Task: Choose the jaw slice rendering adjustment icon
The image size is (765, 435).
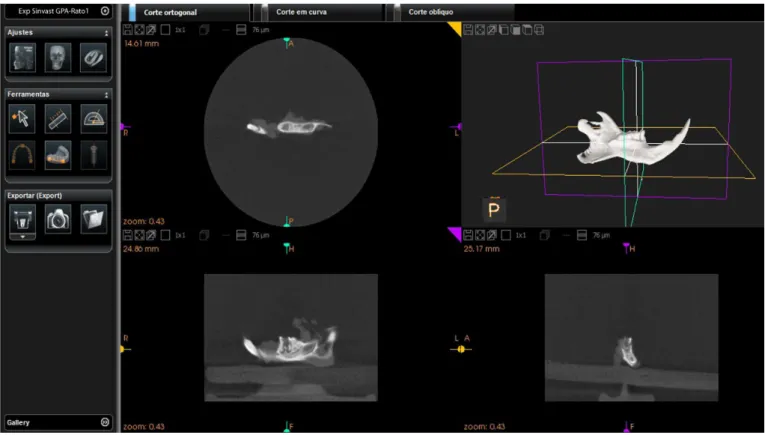Action: point(94,58)
